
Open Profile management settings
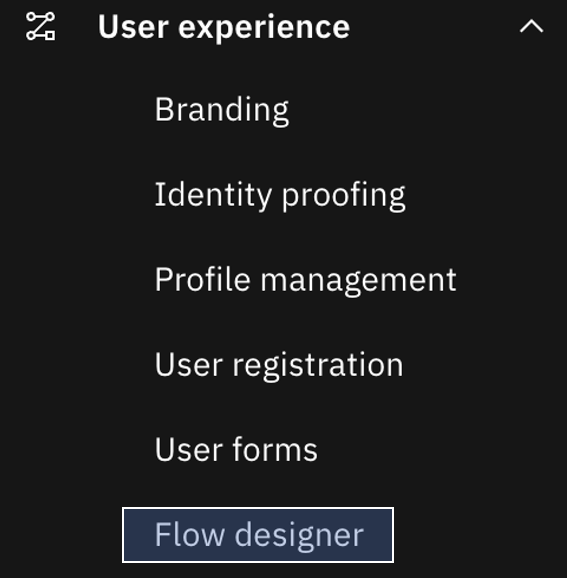point(305,280)
